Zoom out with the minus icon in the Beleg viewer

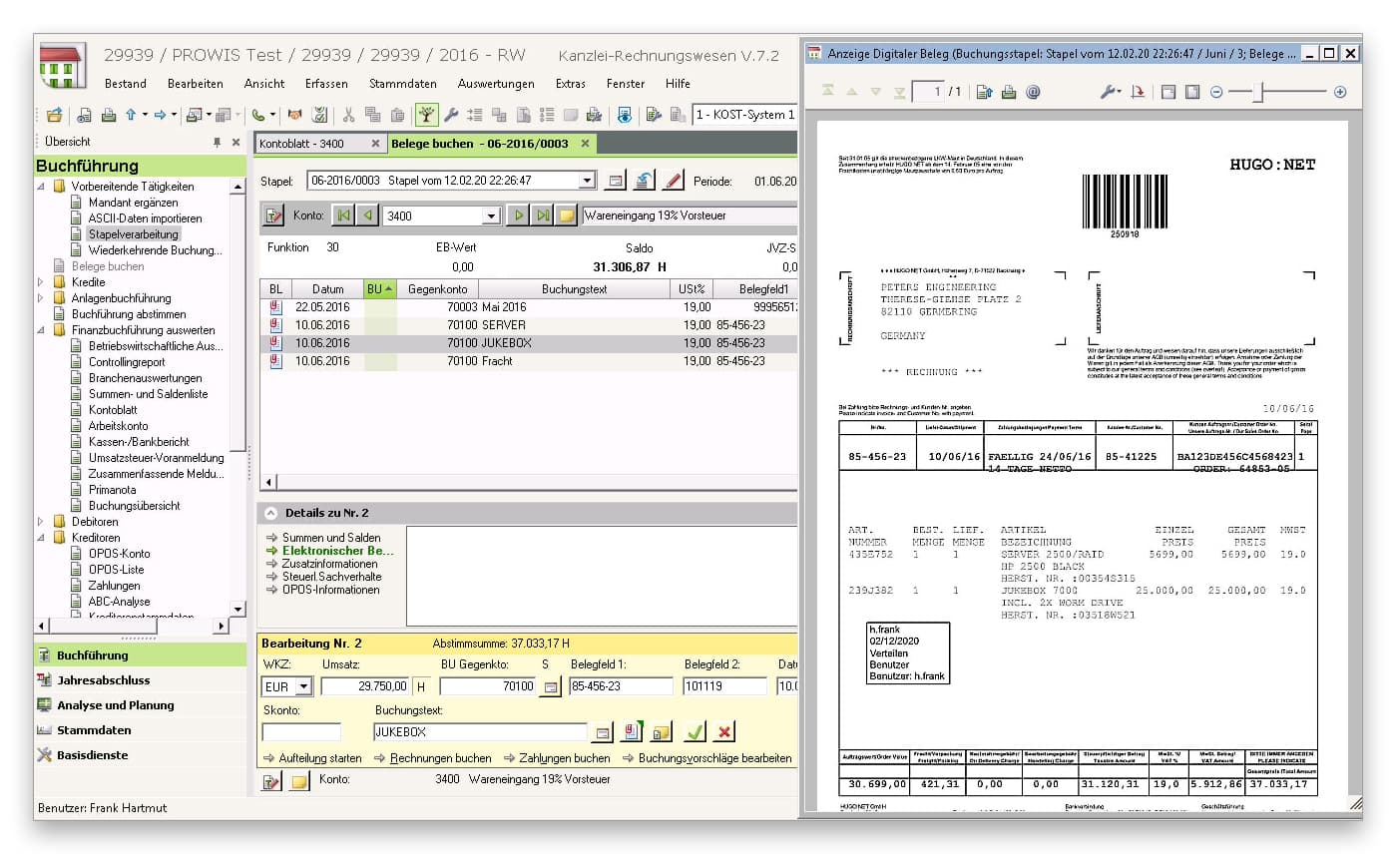pyautogui.click(x=1216, y=90)
